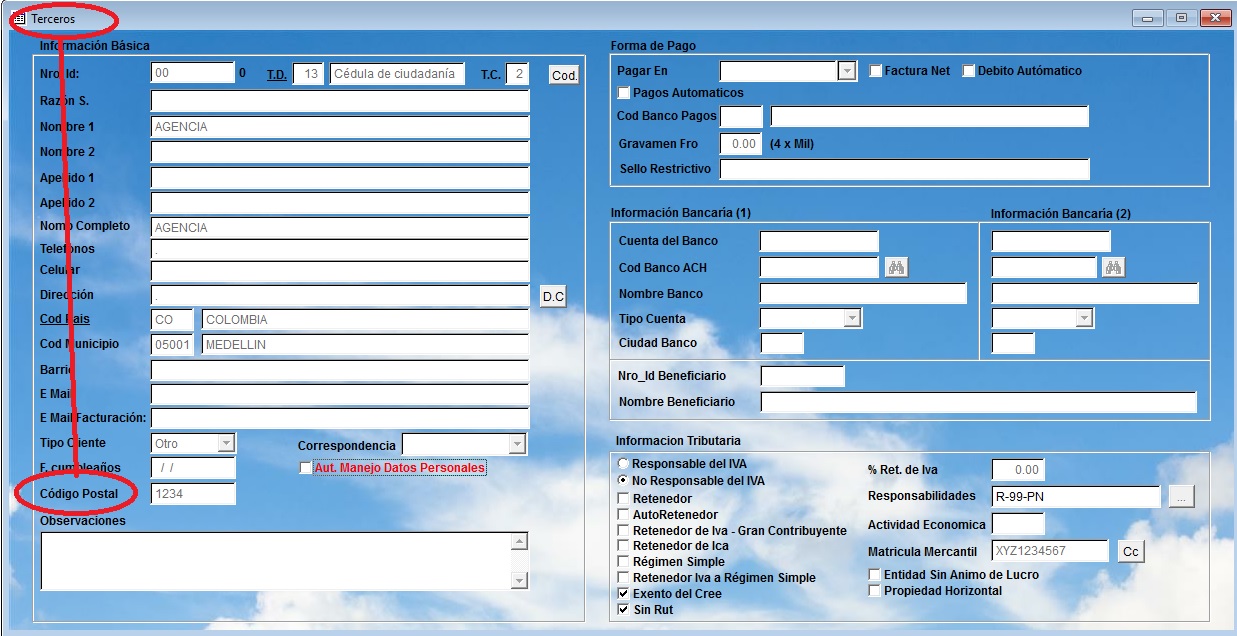Viewport: 1237px width, 636px height.
Task: Click the T.D. underlined label link
Action: tap(276, 74)
